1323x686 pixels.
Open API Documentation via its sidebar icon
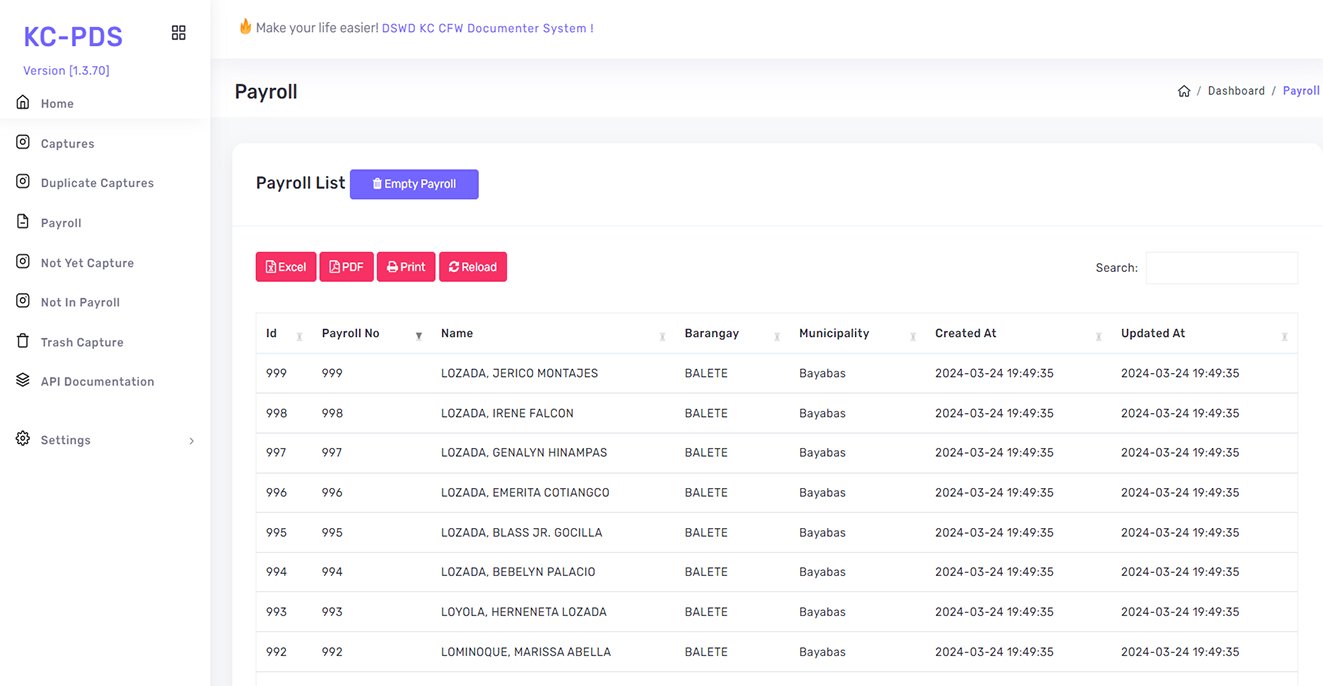point(21,381)
